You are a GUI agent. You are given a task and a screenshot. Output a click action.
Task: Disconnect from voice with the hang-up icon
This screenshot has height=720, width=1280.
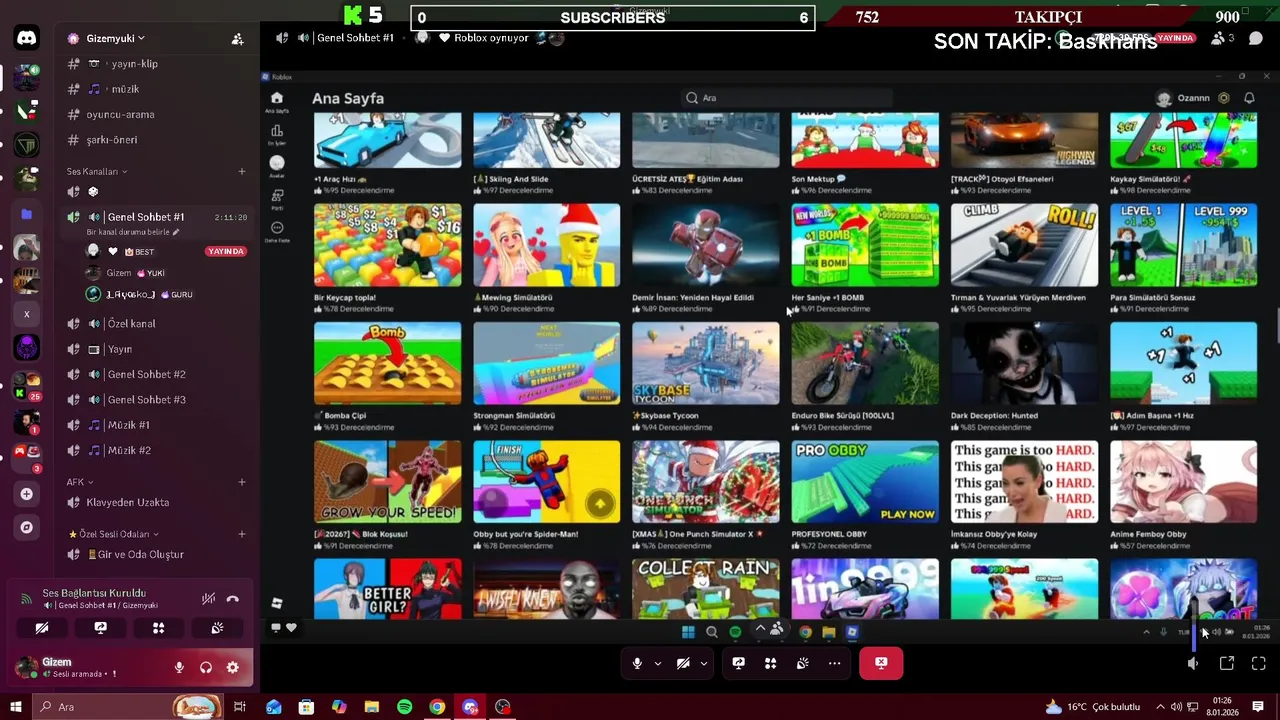(x=233, y=599)
